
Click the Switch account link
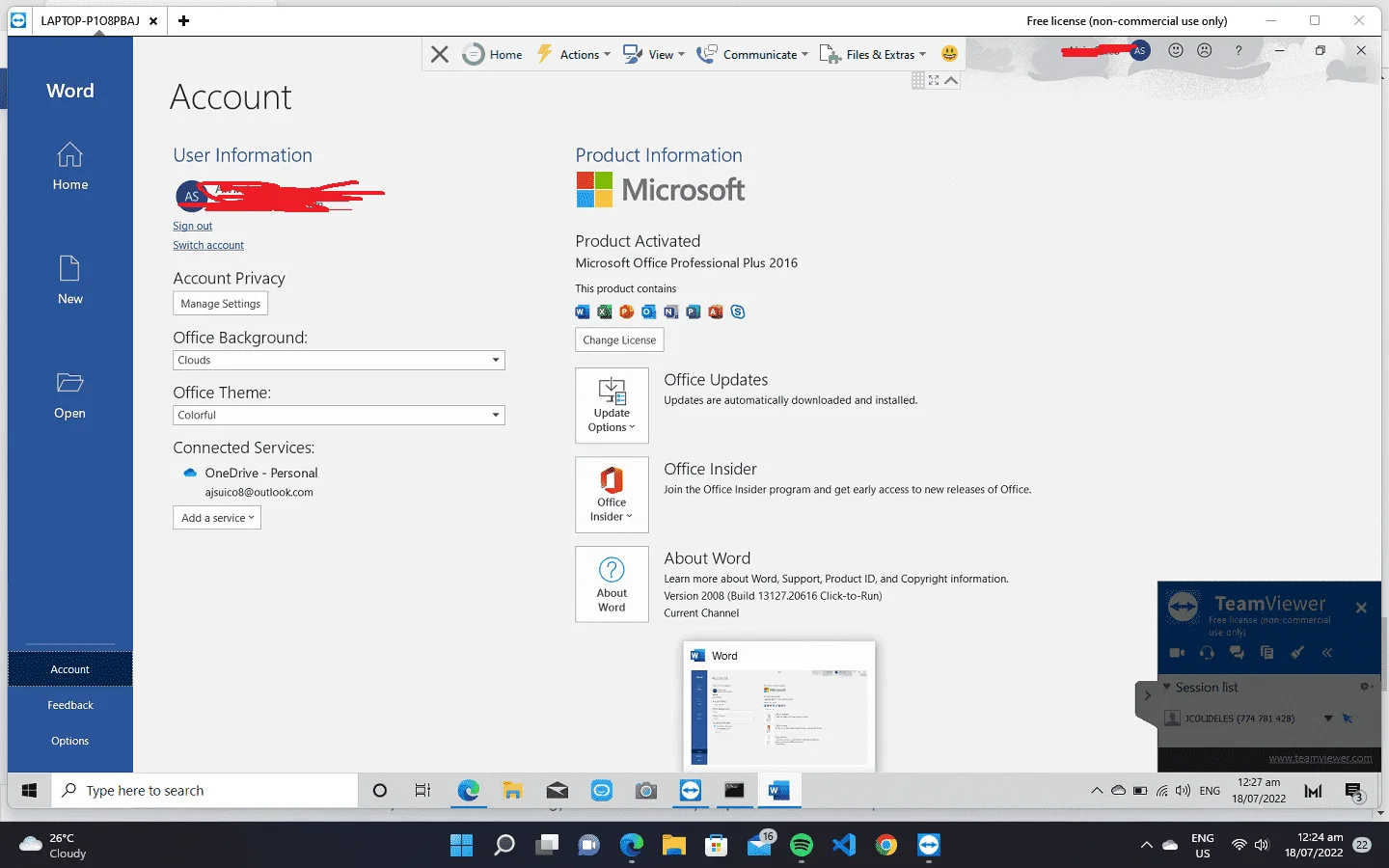208,245
